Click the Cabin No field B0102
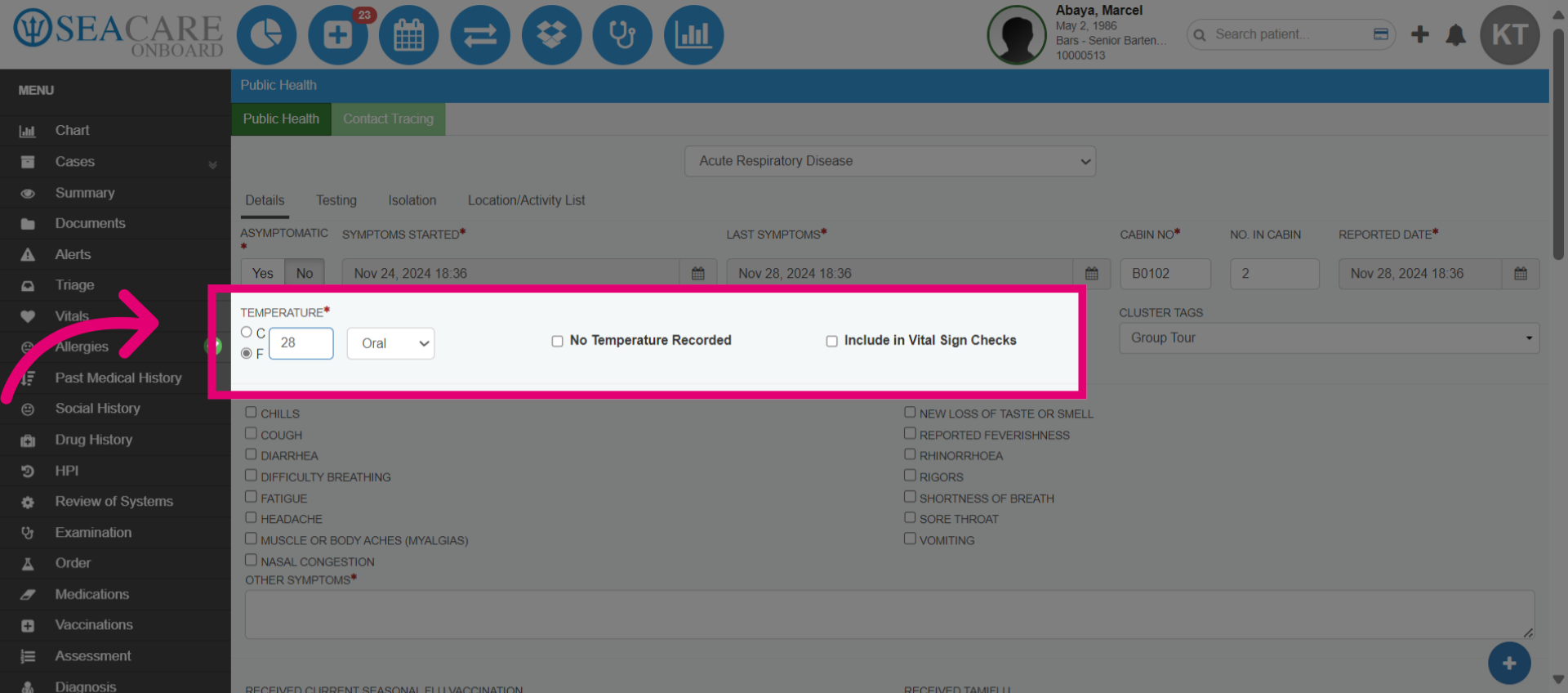Viewport: 1568px width, 693px height. tap(1165, 274)
